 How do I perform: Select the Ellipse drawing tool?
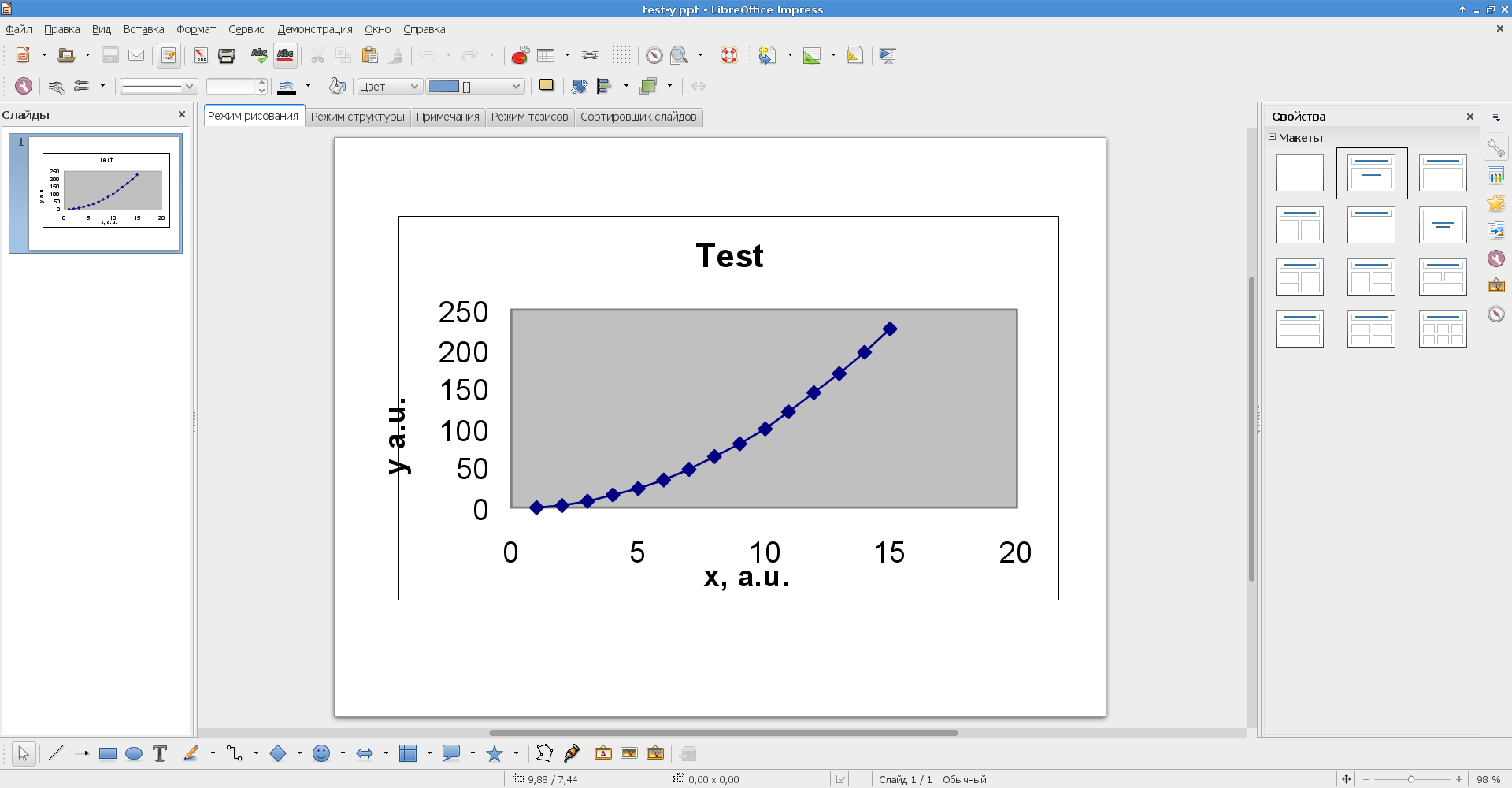tap(134, 754)
